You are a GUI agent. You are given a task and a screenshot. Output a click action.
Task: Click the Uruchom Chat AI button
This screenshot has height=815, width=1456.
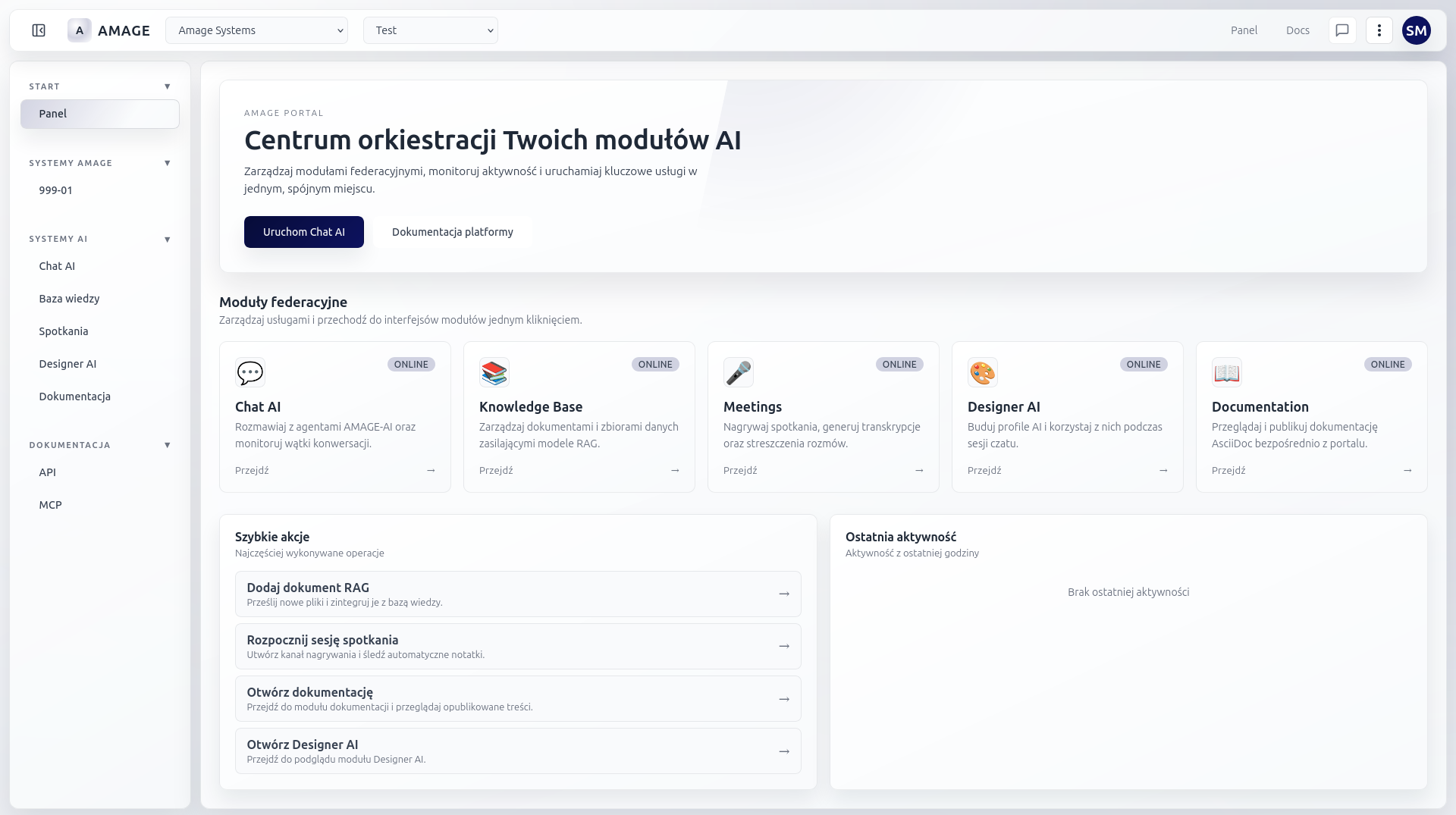tap(303, 232)
